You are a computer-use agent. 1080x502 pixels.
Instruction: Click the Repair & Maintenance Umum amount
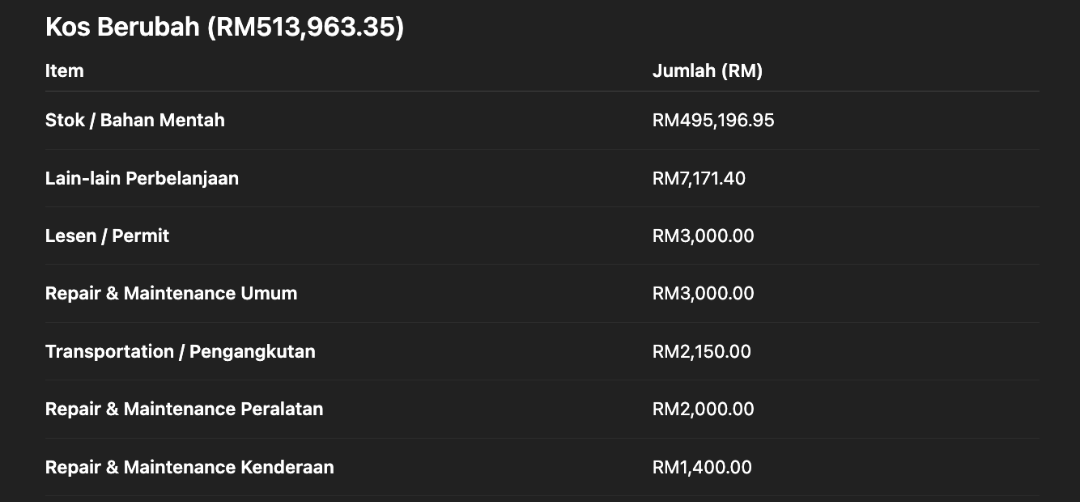[703, 294]
